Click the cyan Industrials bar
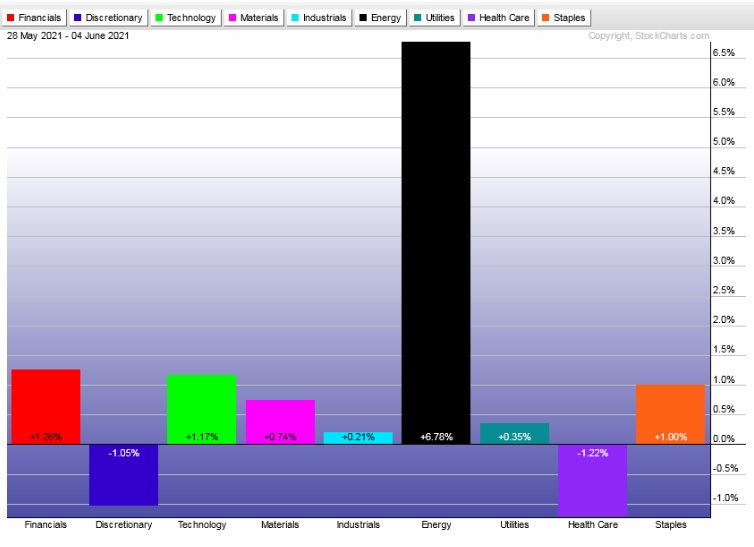The width and height of the screenshot is (754, 547). pos(358,438)
